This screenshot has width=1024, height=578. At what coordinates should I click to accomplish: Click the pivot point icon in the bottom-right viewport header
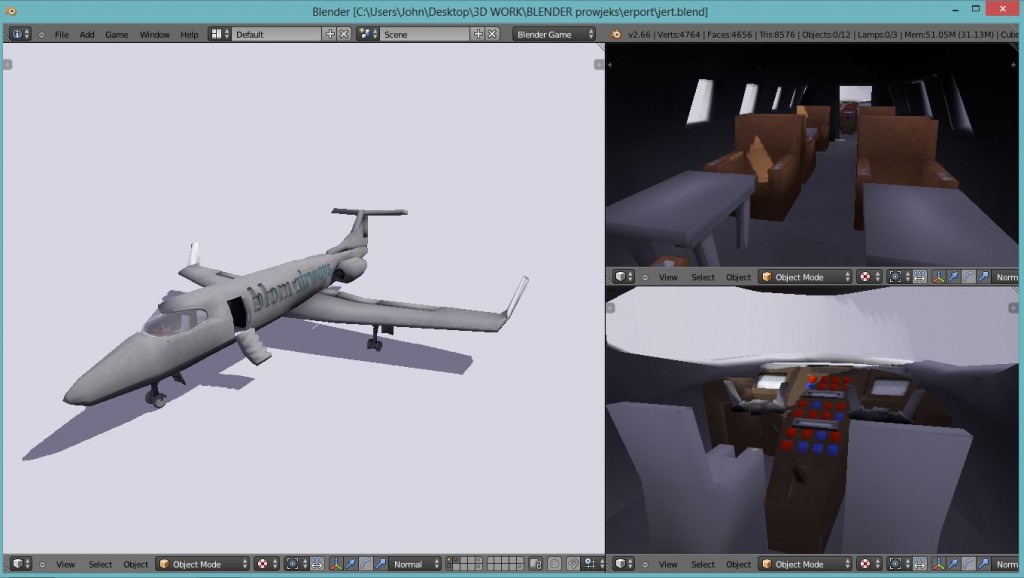(x=893, y=565)
